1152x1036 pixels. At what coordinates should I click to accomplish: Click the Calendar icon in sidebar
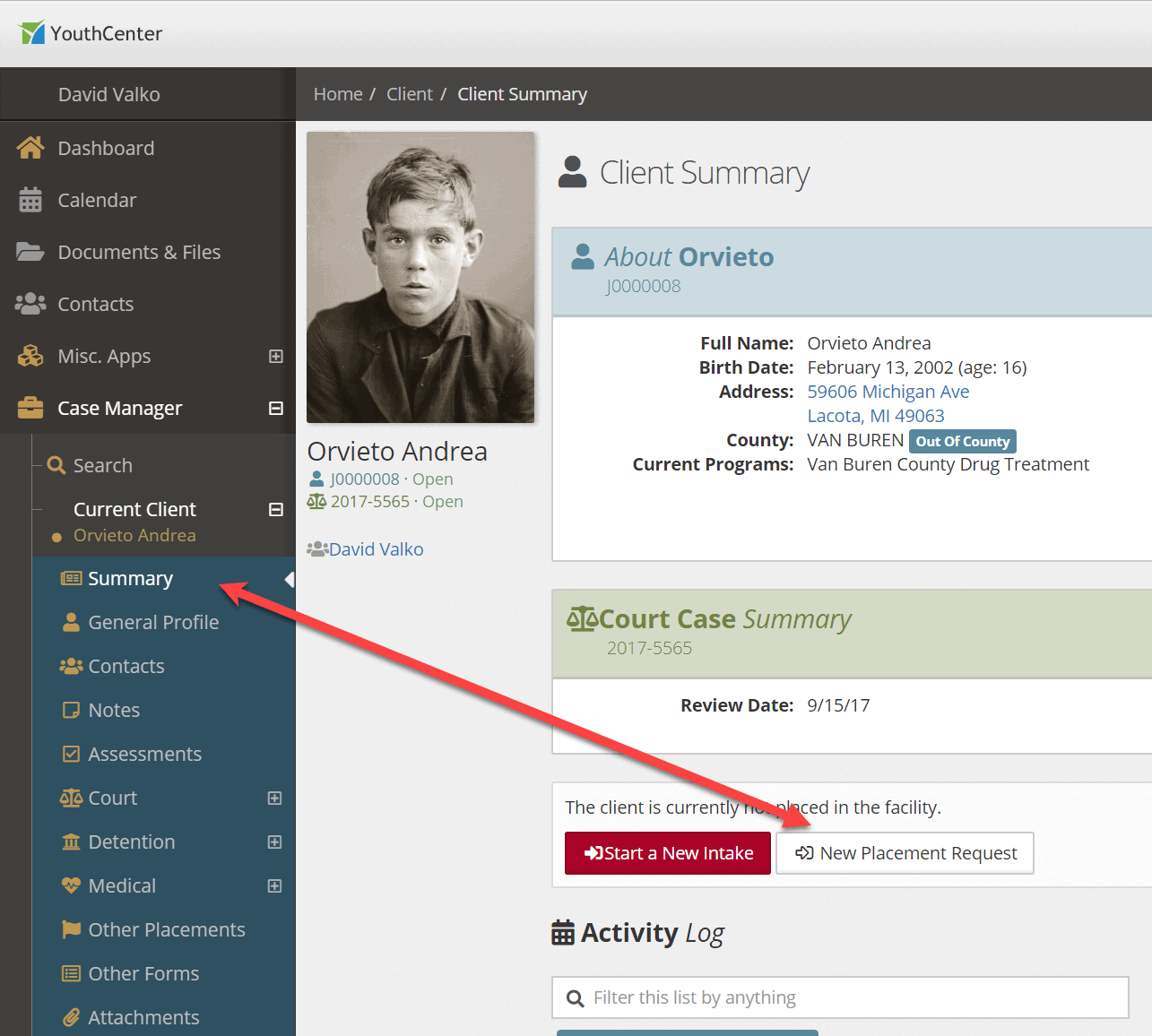(x=30, y=200)
